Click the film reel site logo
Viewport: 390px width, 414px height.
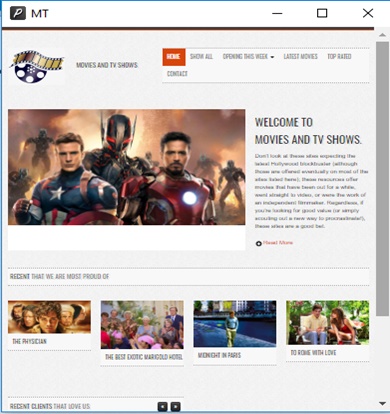coord(36,66)
